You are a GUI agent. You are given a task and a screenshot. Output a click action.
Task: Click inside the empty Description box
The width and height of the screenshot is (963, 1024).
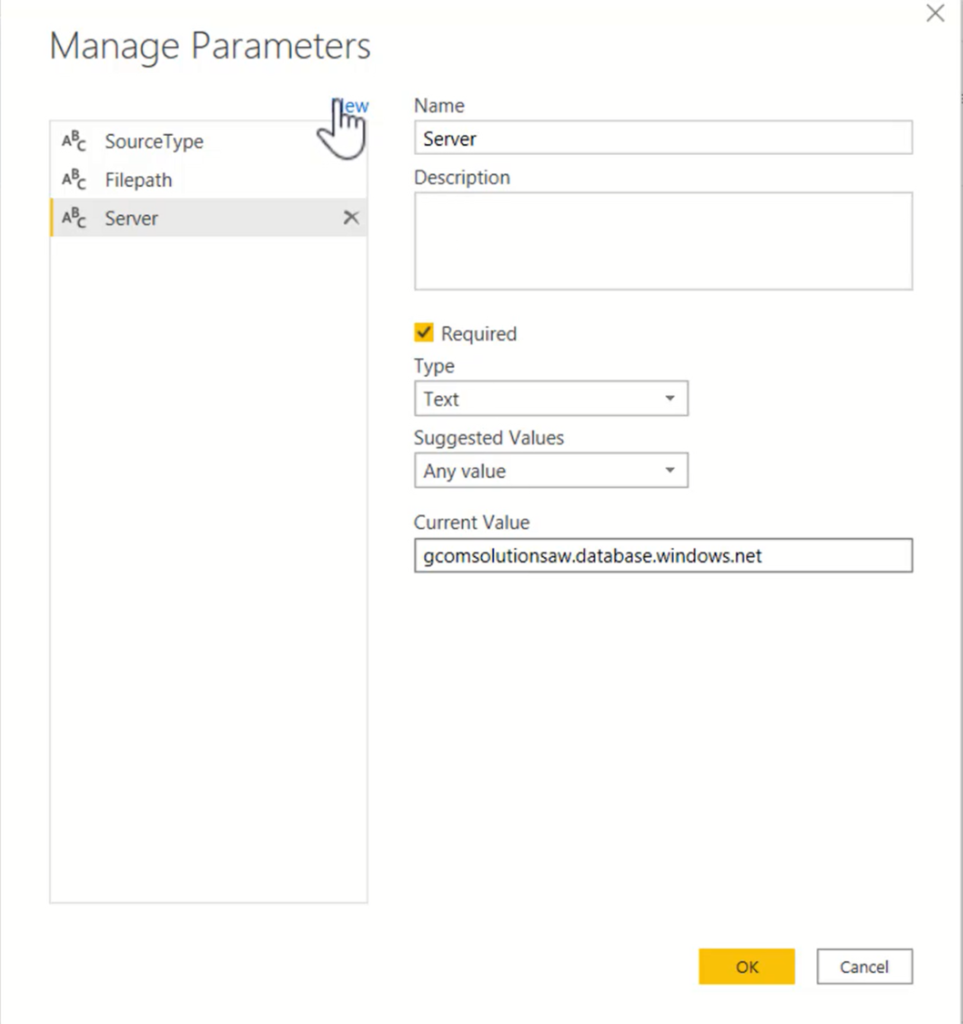click(663, 240)
